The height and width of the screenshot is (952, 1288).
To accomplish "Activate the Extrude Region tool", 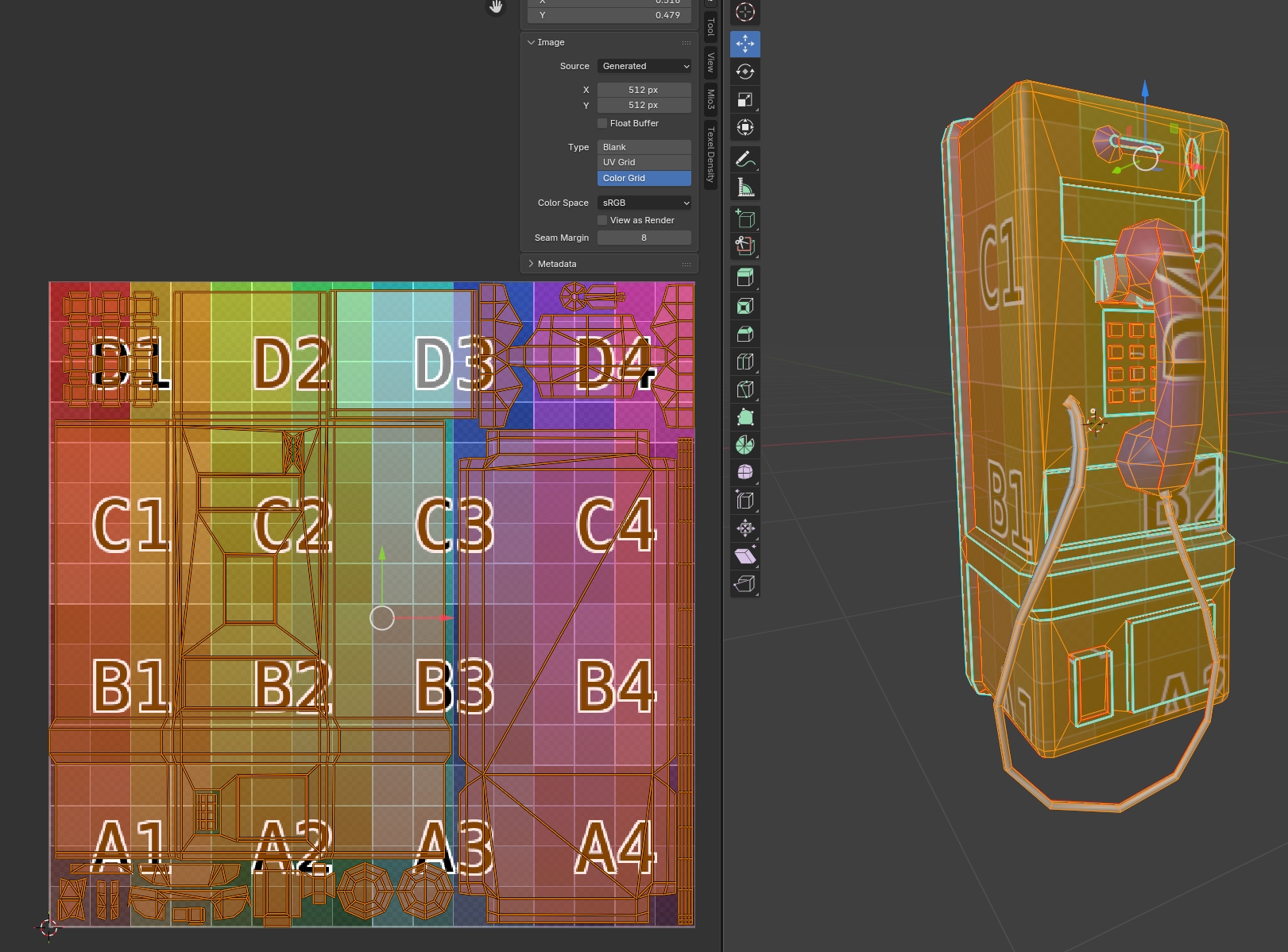I will pyautogui.click(x=745, y=277).
